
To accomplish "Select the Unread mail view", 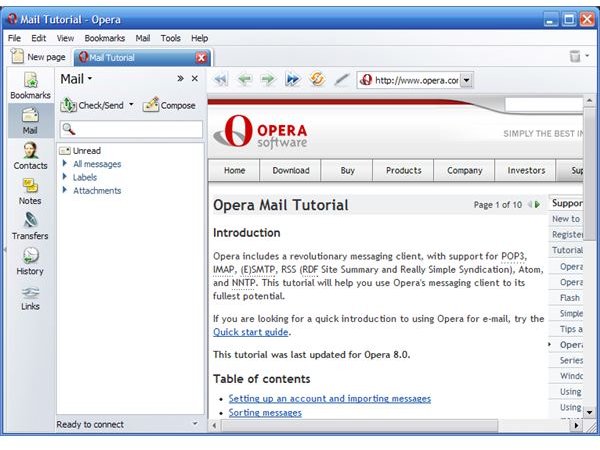I will click(x=81, y=150).
